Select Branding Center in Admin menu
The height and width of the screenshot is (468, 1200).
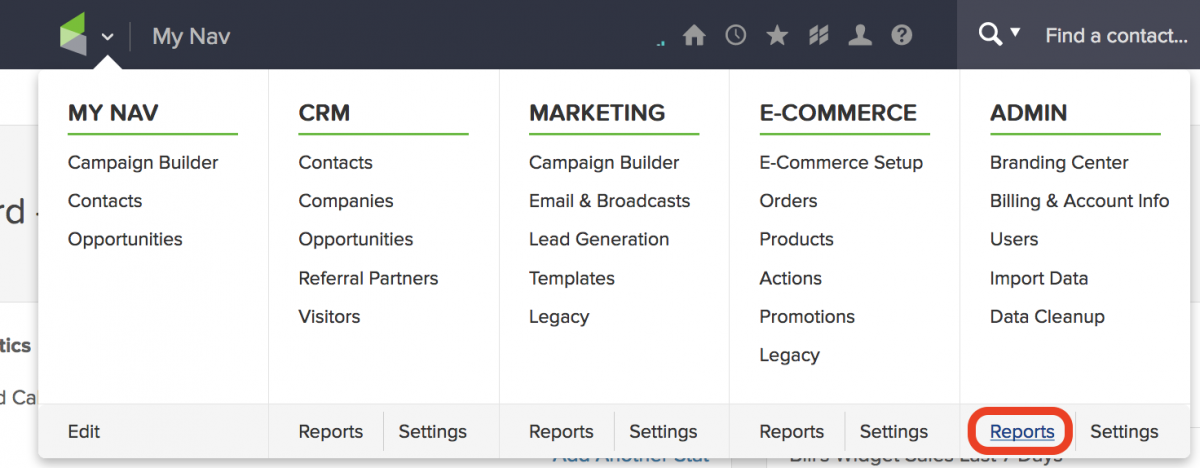click(x=1059, y=163)
